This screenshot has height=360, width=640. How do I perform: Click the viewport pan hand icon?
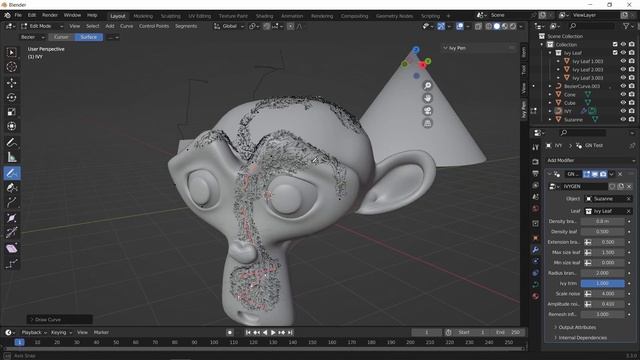pyautogui.click(x=427, y=98)
